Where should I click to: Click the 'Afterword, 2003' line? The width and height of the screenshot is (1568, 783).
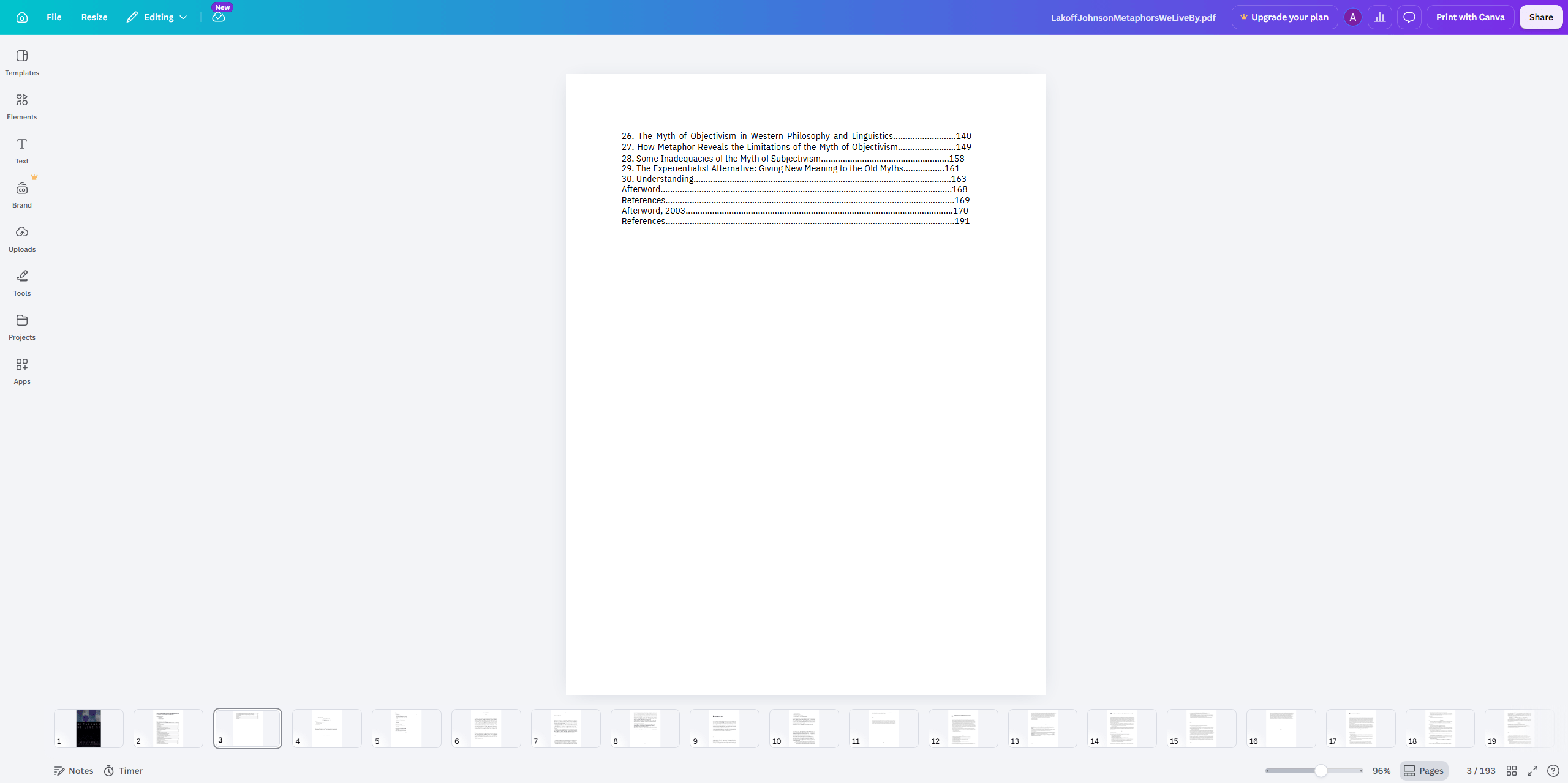click(795, 211)
